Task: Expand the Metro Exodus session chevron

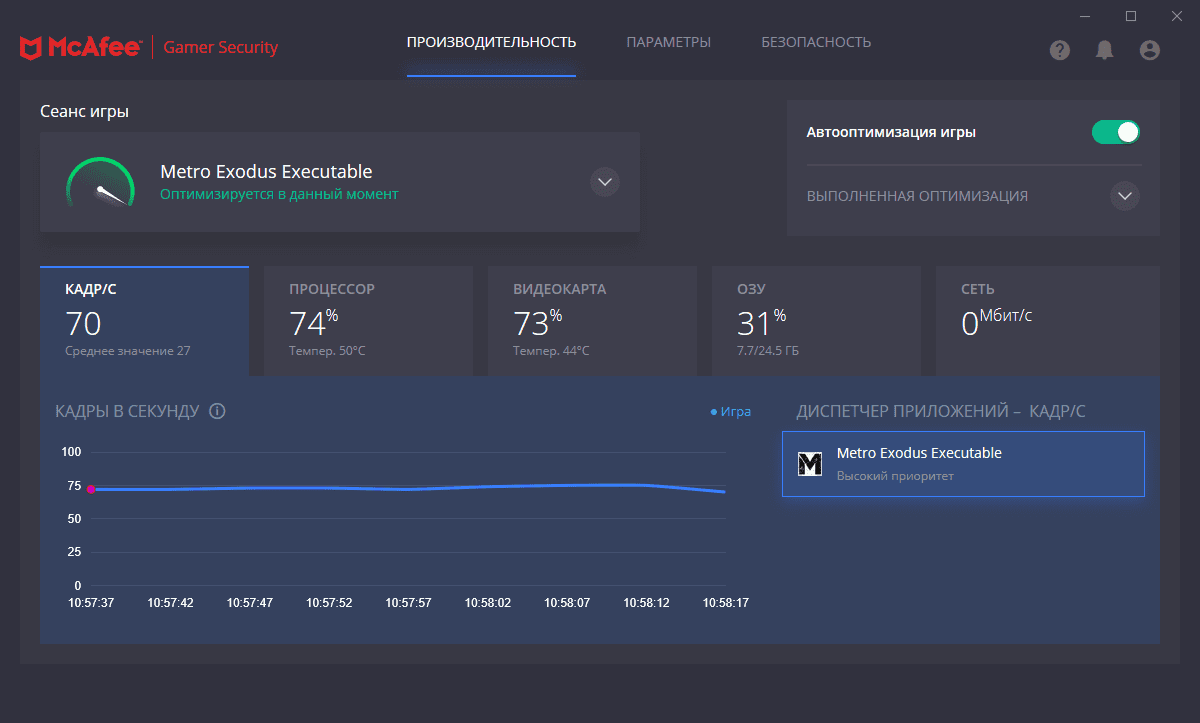Action: click(604, 182)
